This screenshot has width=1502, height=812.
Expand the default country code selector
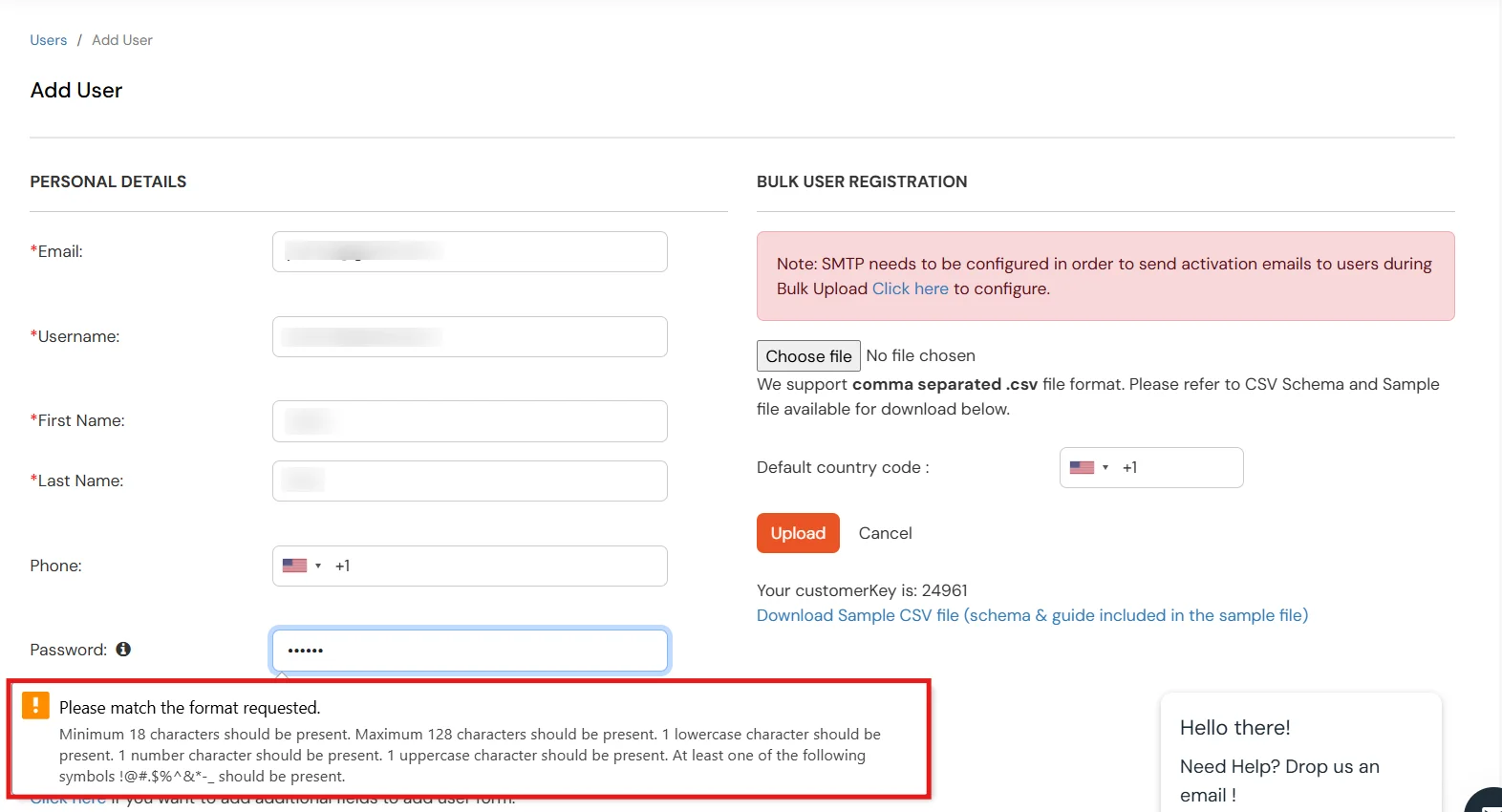click(x=1105, y=467)
